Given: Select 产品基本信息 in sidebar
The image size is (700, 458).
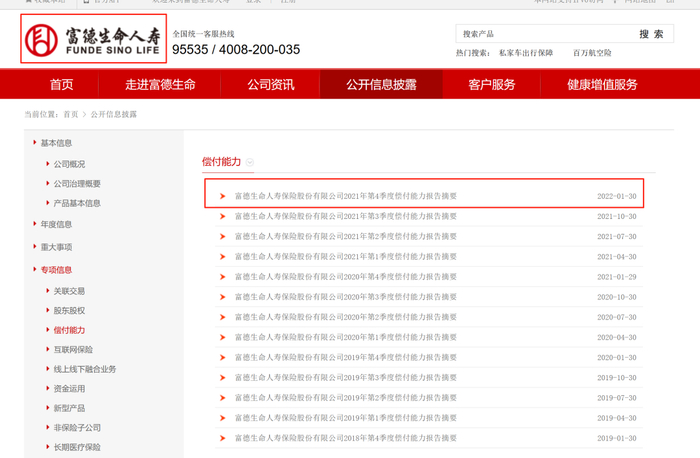Looking at the screenshot, I should (77, 203).
